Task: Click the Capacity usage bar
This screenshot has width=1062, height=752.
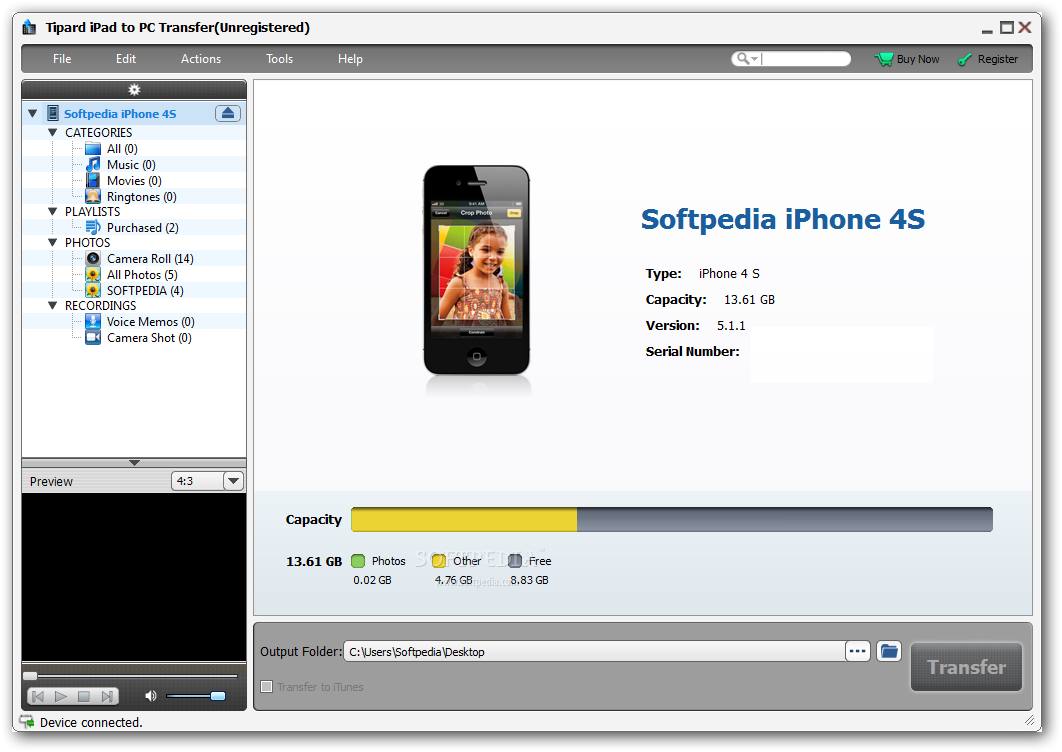Action: click(672, 519)
